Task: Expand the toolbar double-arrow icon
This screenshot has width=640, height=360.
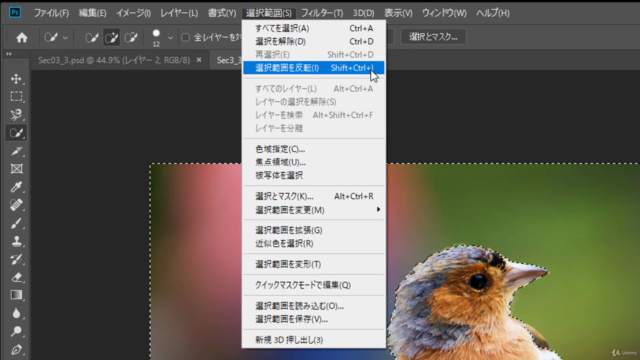Action: tap(9, 54)
